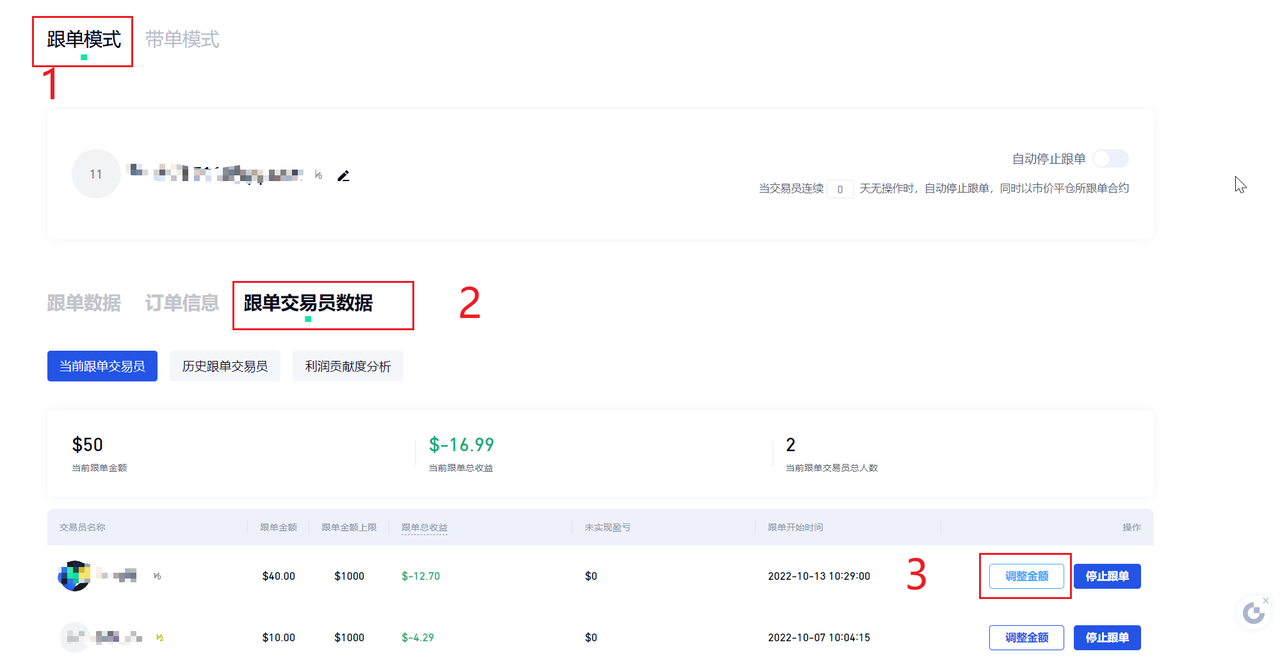Open the floating round widget icon at right edge
Screen dimensions: 1280x663
click(x=1253, y=613)
